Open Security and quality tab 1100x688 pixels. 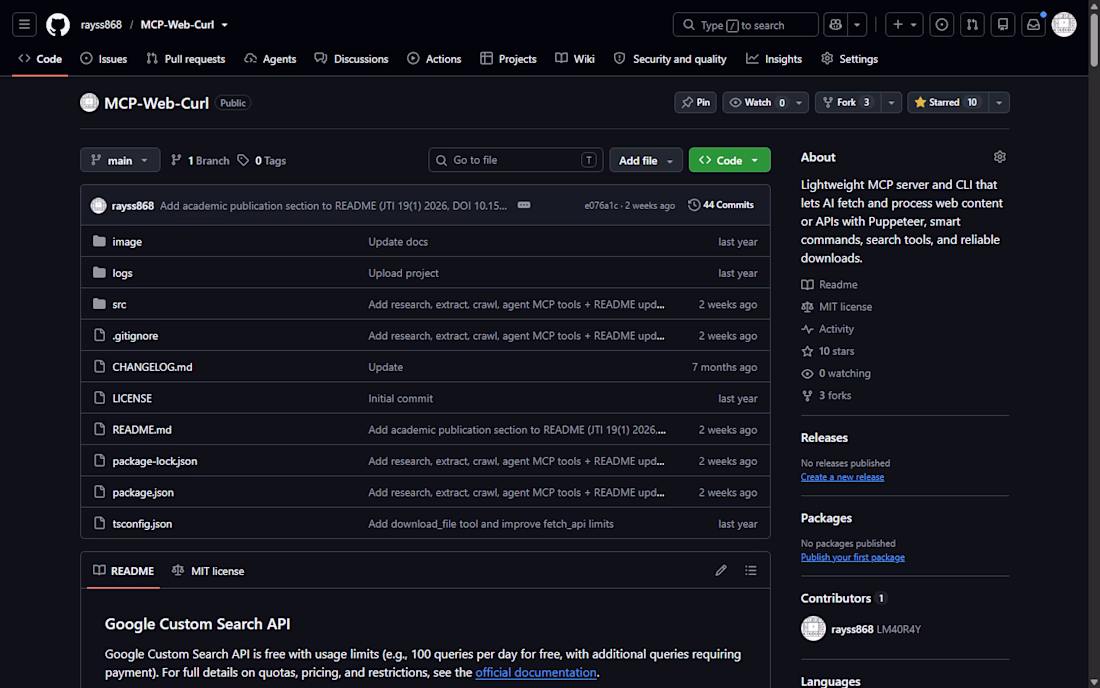670,59
